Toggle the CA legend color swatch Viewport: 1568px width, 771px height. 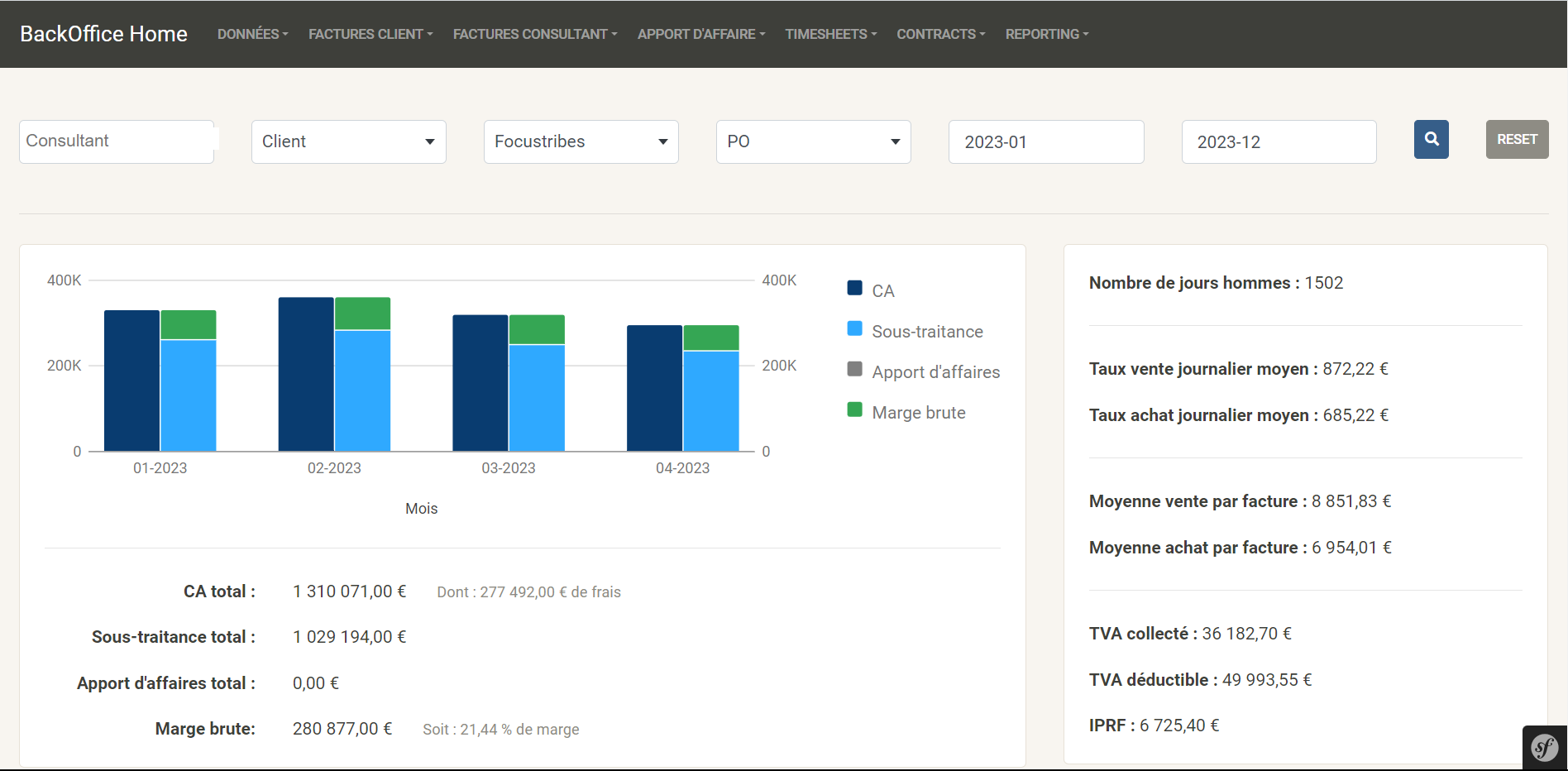coord(855,288)
